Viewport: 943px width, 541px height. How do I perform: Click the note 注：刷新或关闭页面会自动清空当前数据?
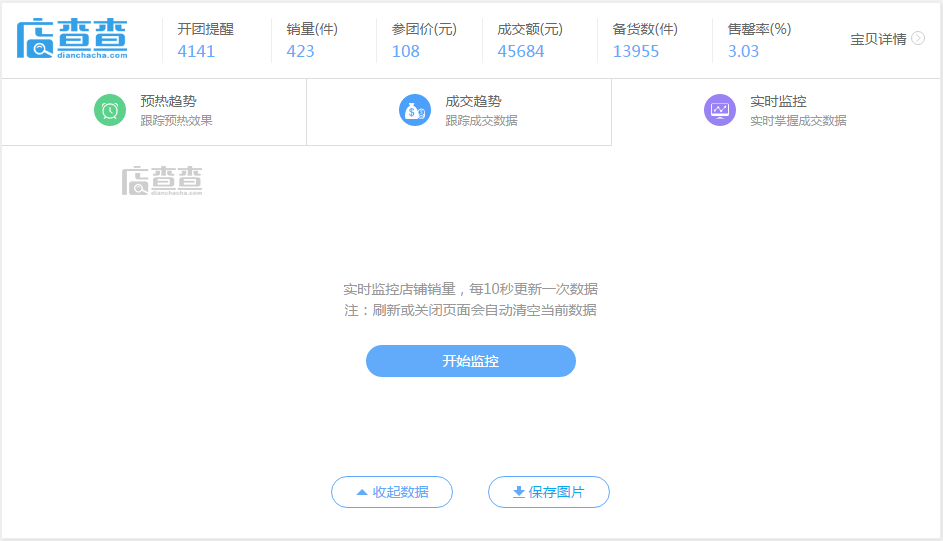click(470, 310)
